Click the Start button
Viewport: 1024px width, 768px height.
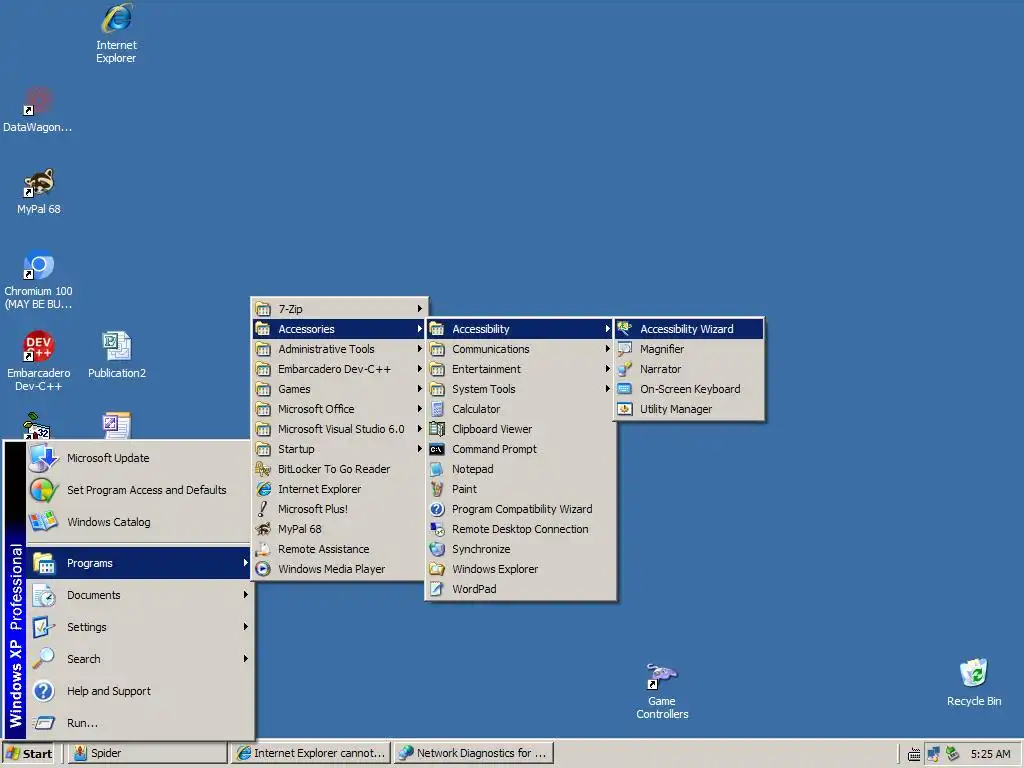[29, 754]
